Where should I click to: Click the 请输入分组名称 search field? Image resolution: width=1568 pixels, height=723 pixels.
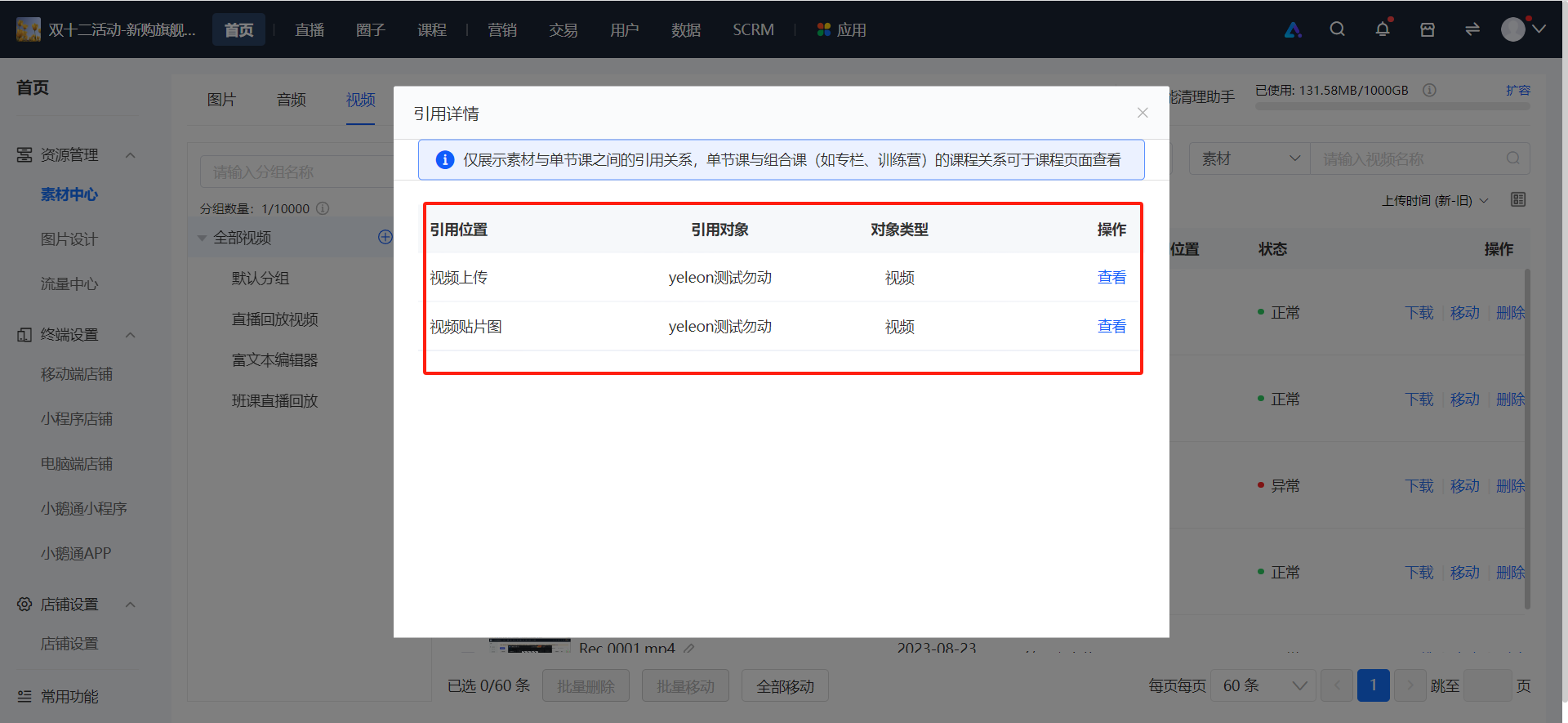[x=297, y=172]
